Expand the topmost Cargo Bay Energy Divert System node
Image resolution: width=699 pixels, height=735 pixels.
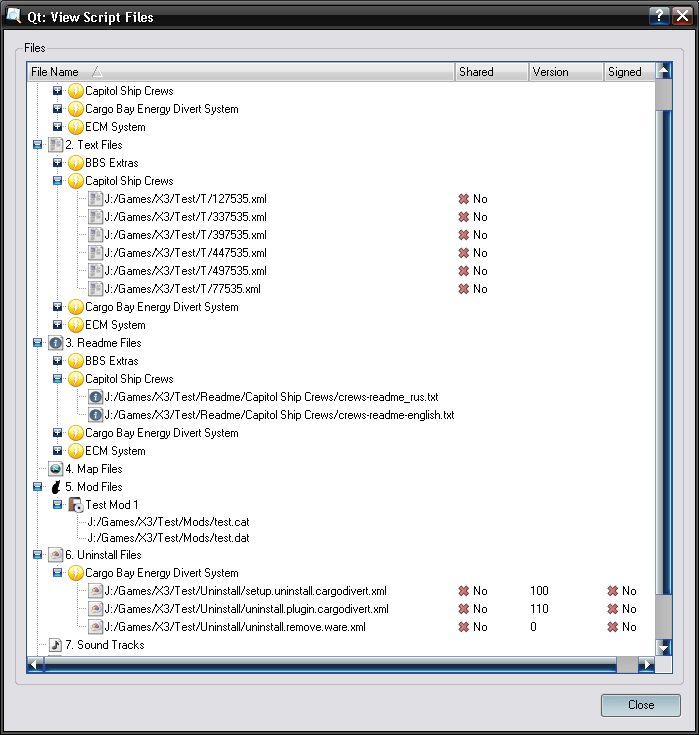coord(57,109)
